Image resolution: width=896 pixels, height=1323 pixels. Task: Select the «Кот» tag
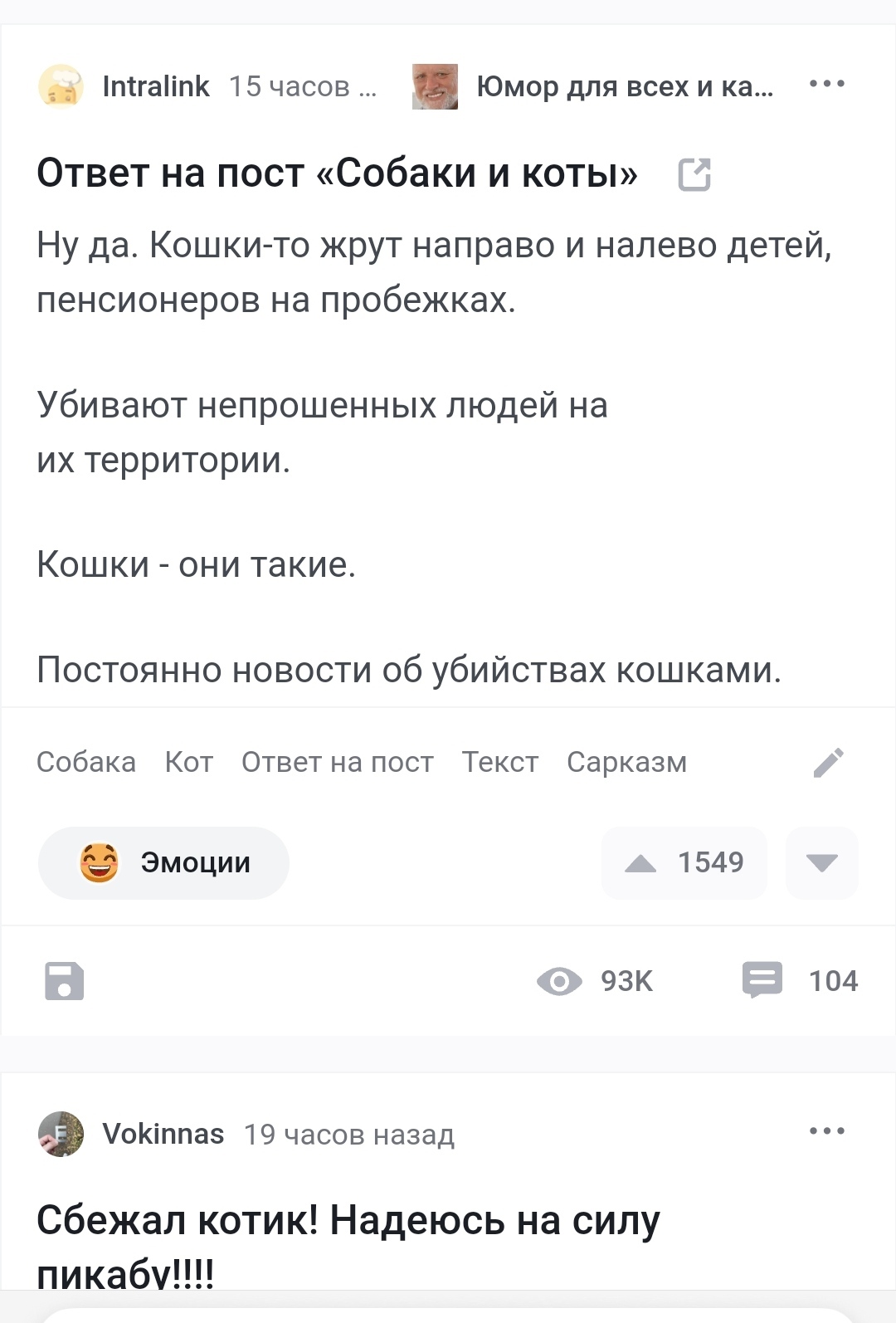click(x=189, y=762)
